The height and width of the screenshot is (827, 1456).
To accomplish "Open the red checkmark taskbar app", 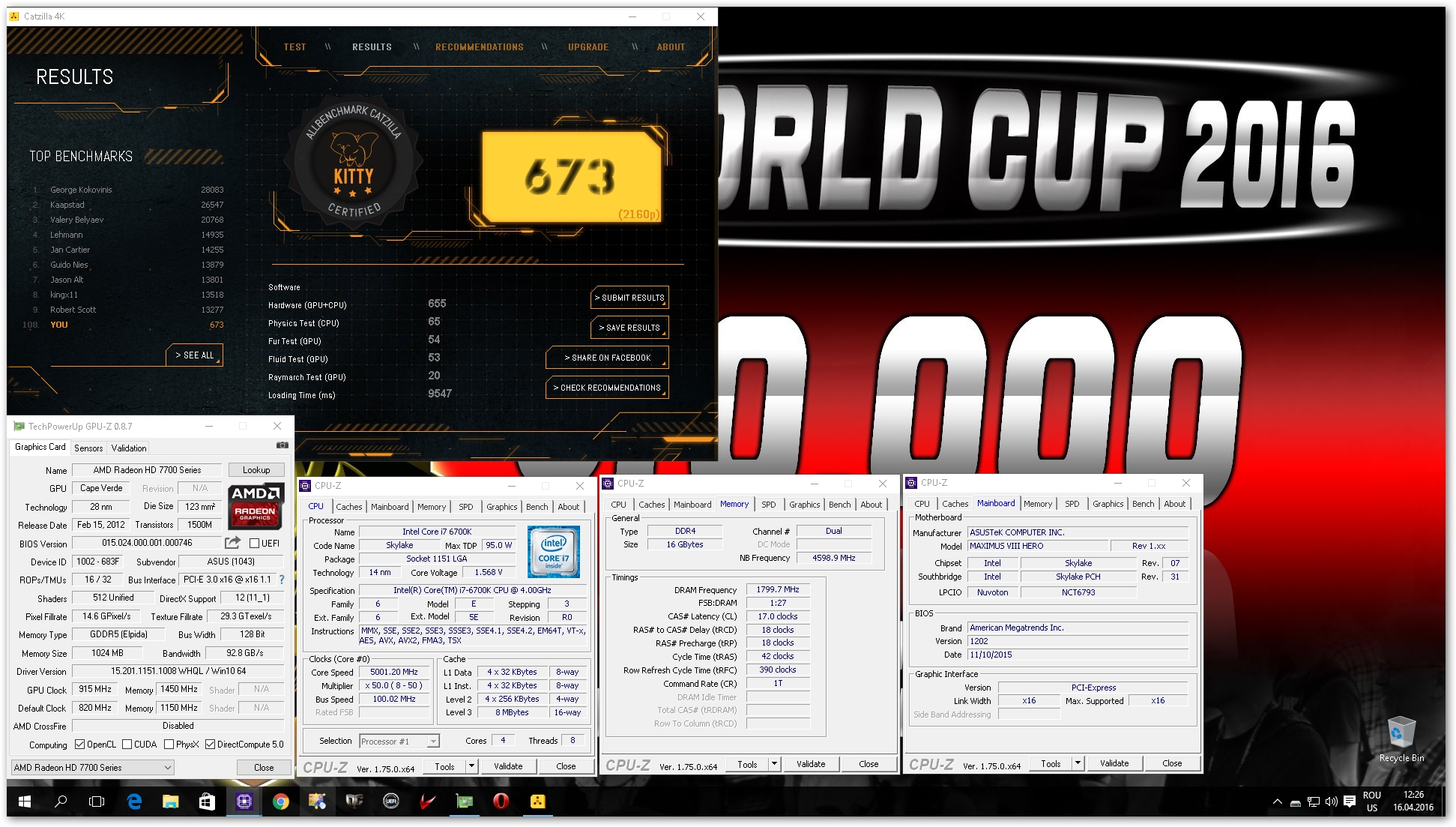I will click(x=428, y=802).
